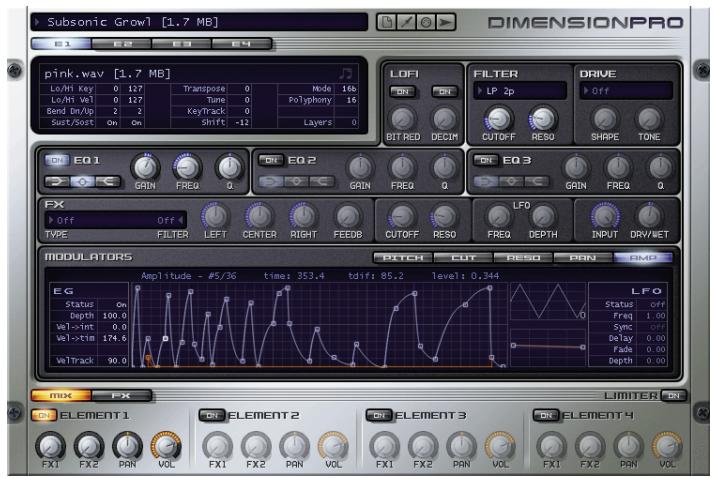Click the filter CUTOFF knob
This screenshot has height=478, width=715.
pyautogui.click(x=498, y=119)
